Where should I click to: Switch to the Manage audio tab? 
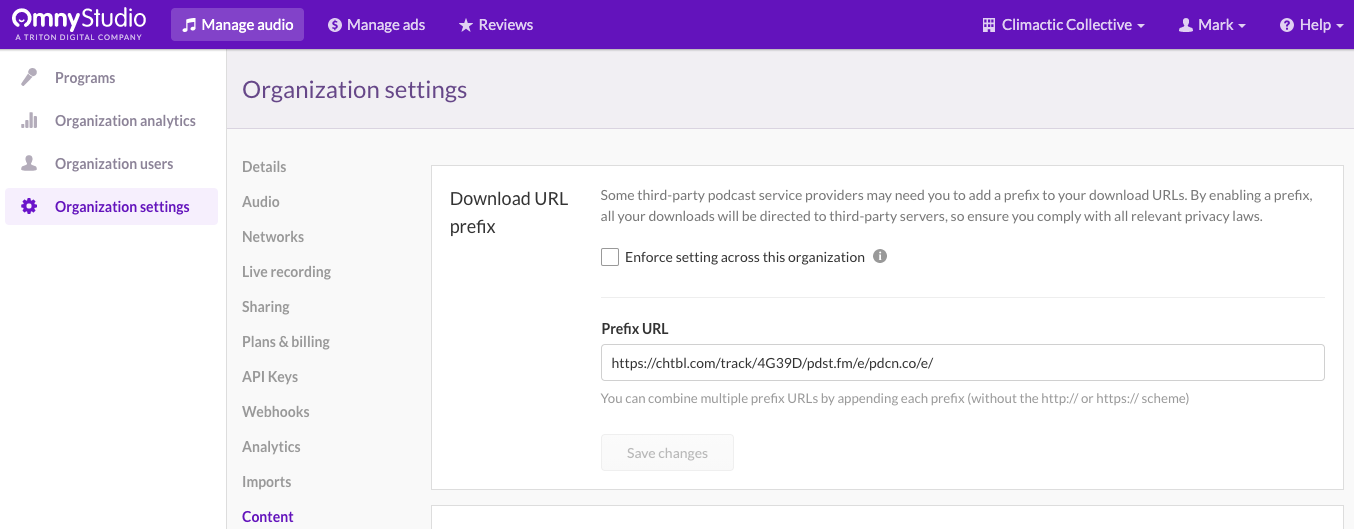(237, 25)
